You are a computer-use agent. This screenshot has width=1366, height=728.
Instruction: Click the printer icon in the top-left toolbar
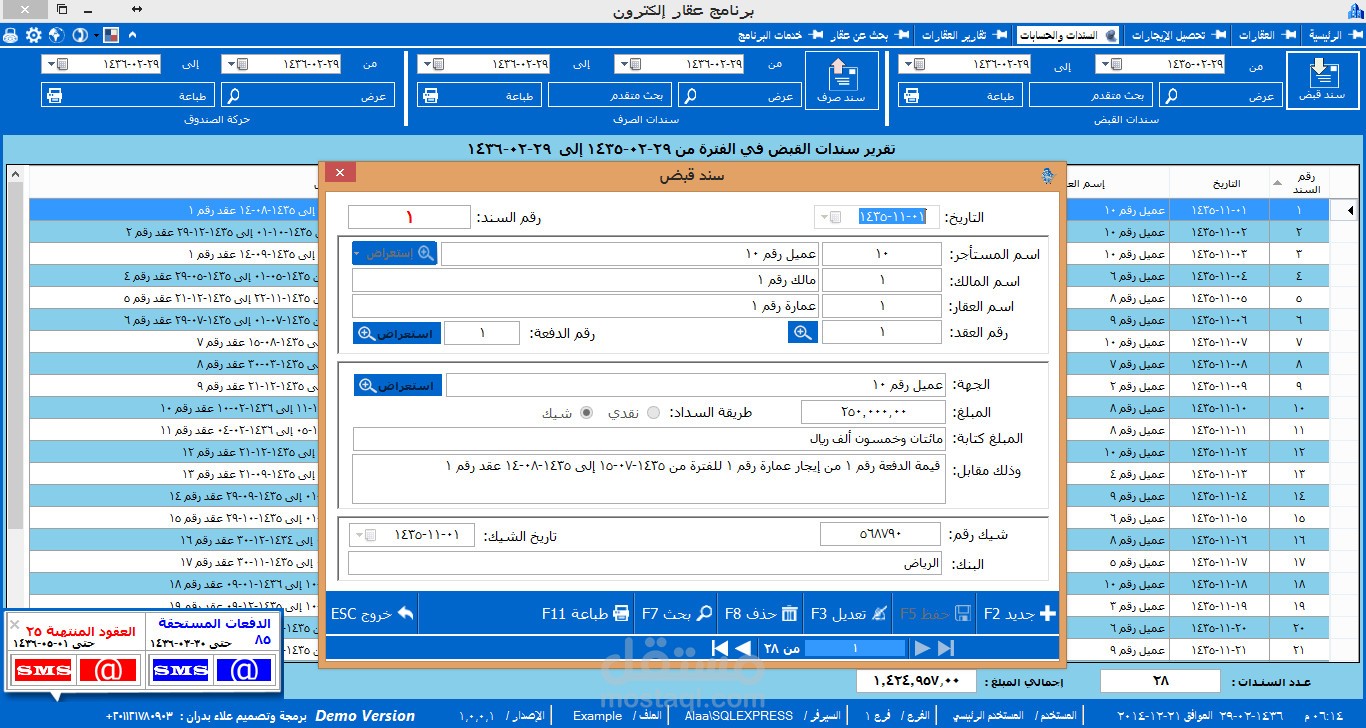click(x=11, y=35)
